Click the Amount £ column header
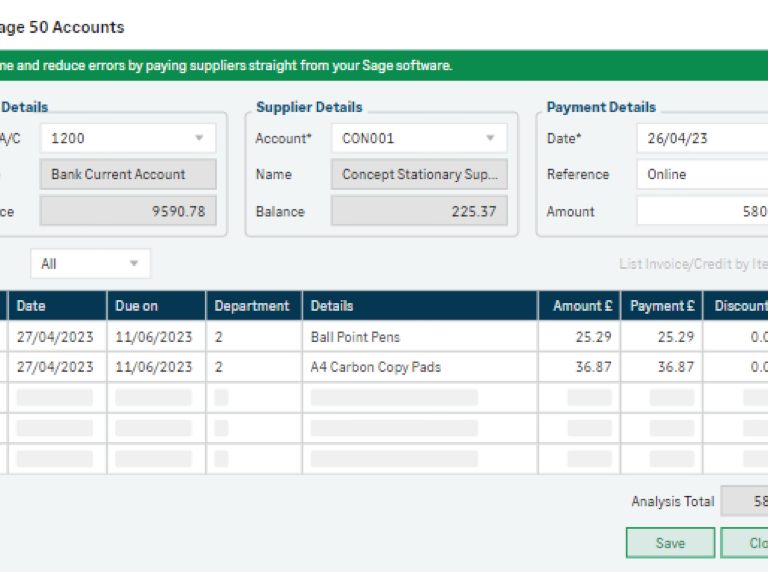 (x=579, y=306)
